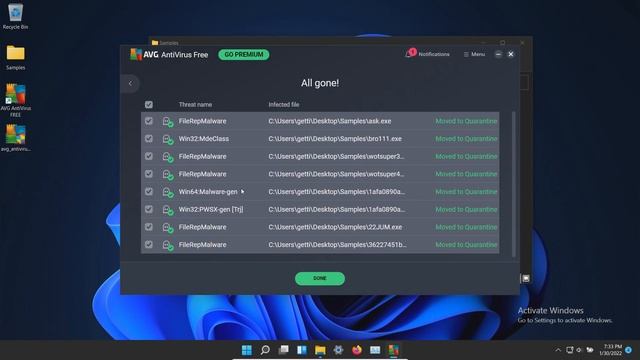Open Settings gear on the taskbar

[x=338, y=350]
